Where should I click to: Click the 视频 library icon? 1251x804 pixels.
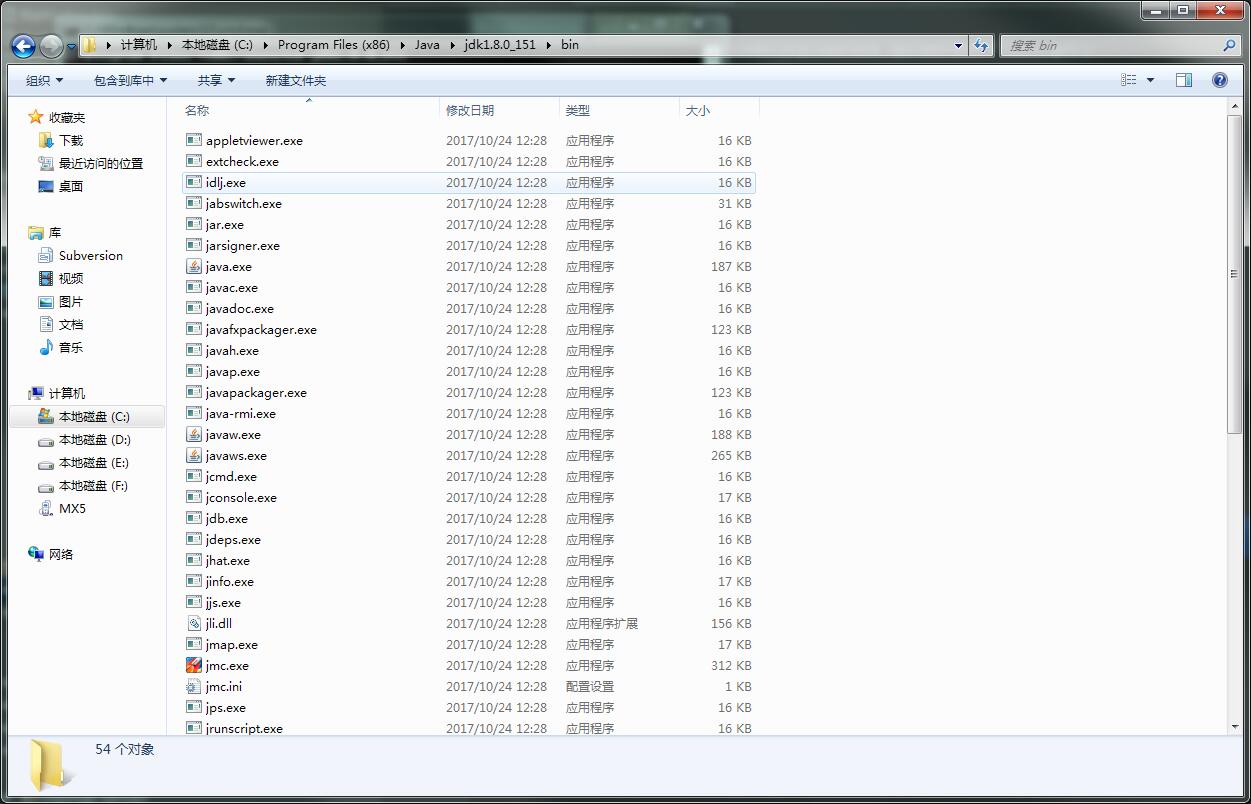click(46, 278)
